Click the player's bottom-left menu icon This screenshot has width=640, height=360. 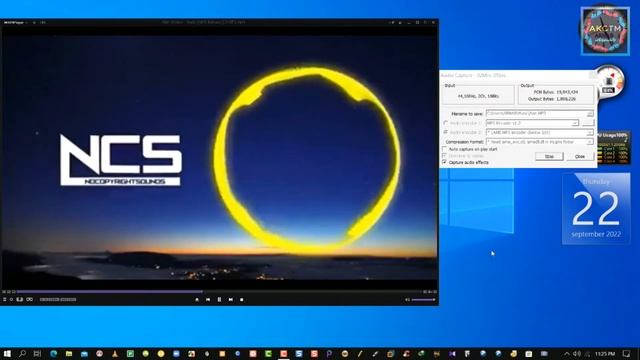point(4,300)
